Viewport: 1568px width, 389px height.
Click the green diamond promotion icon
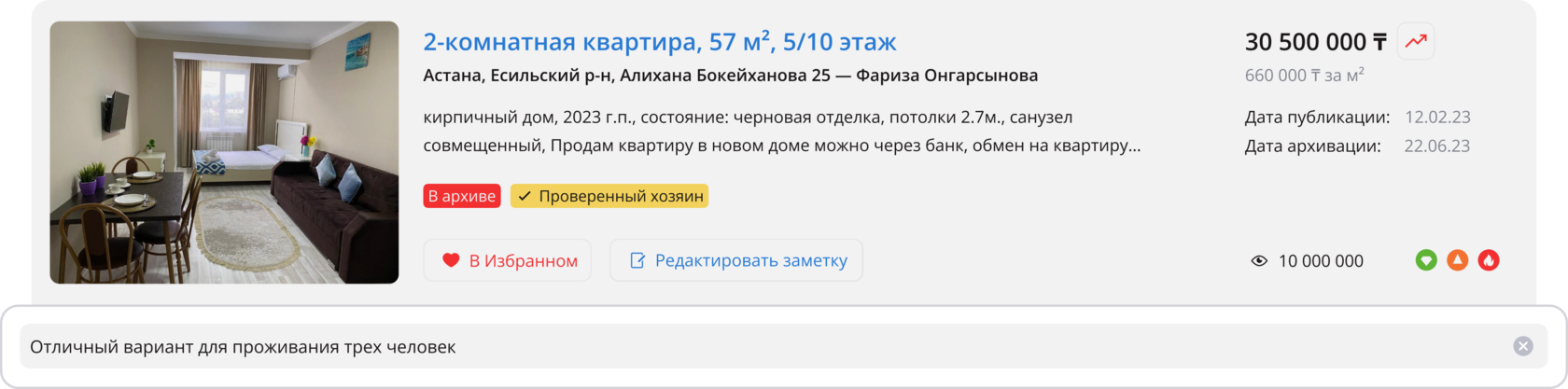point(1426,260)
